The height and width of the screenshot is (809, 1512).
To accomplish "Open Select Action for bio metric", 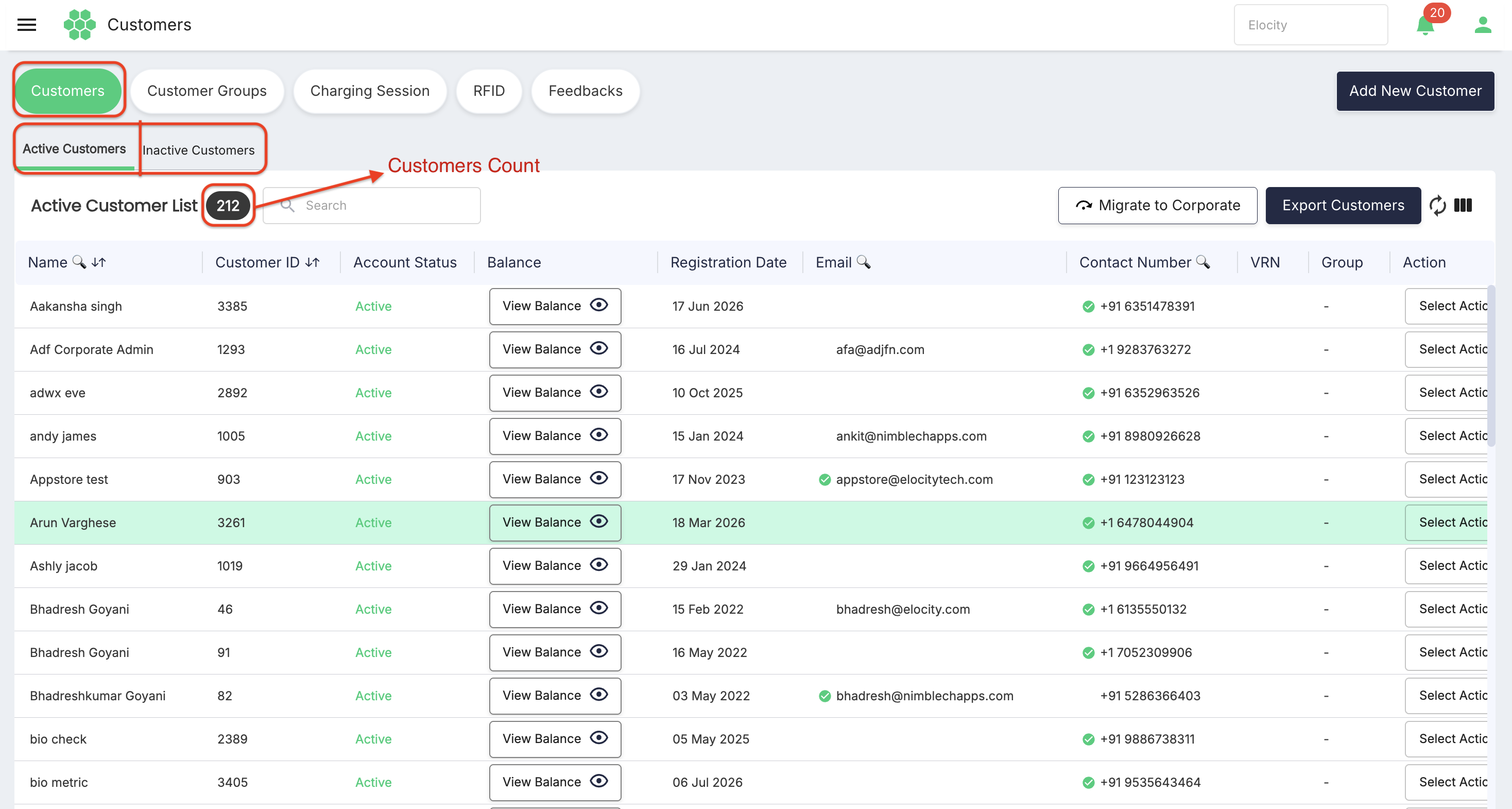I will (x=1446, y=782).
